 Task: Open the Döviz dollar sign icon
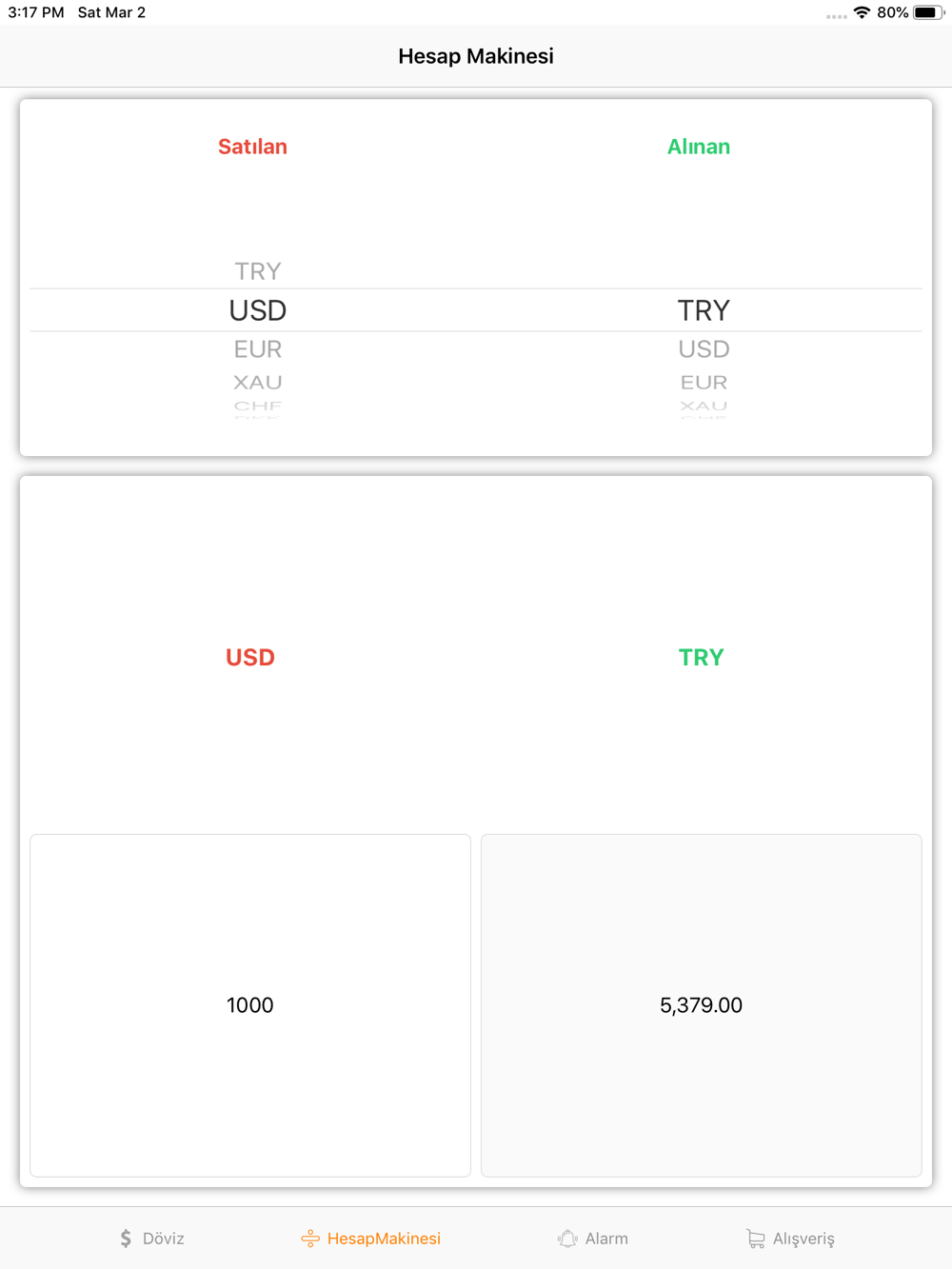(x=126, y=1239)
